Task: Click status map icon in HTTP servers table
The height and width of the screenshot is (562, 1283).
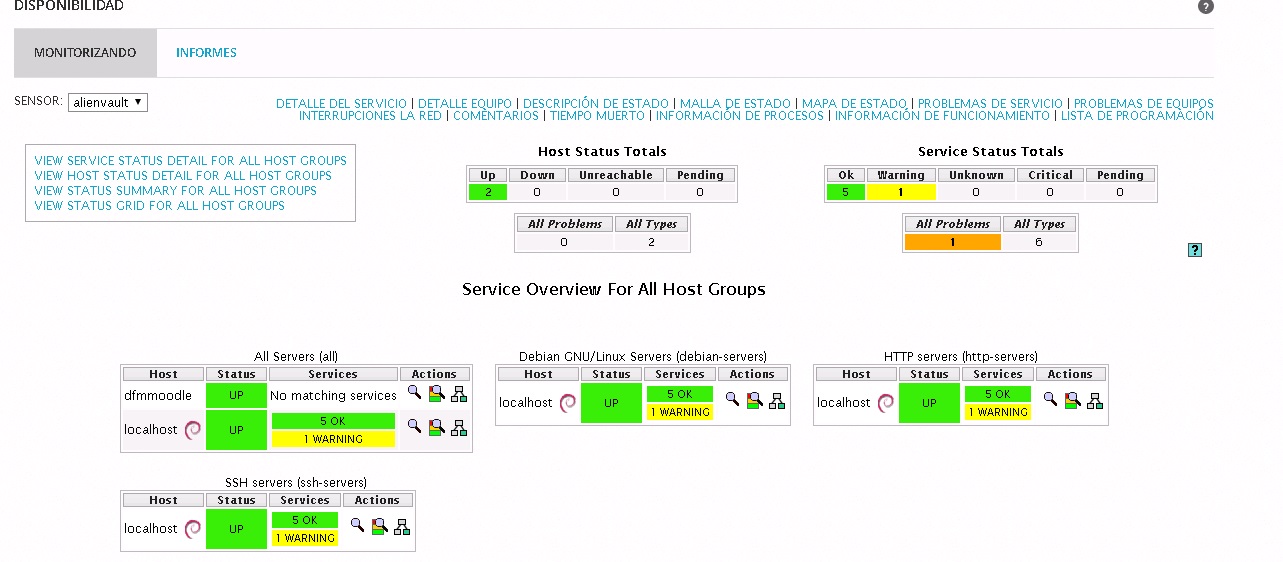Action: pyautogui.click(x=1095, y=401)
